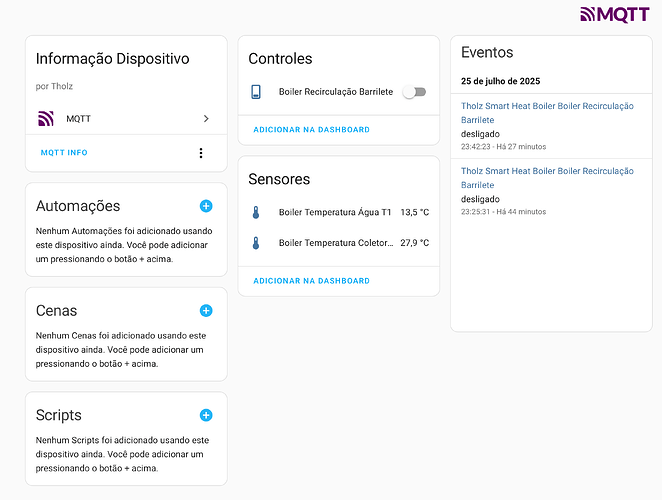Open the three-dot device options menu
The image size is (662, 500).
coord(201,153)
